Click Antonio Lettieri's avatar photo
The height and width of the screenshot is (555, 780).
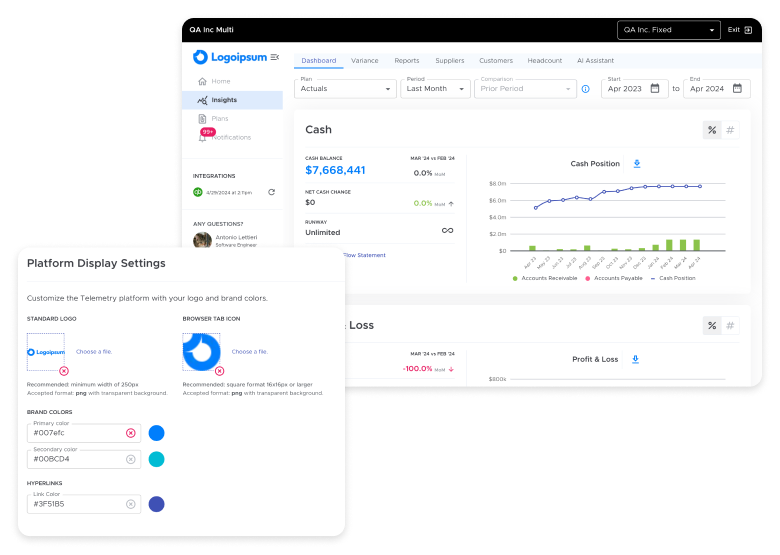pos(202,241)
